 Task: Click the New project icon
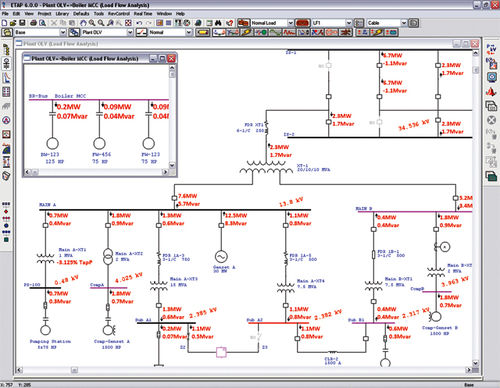pyautogui.click(x=4, y=23)
